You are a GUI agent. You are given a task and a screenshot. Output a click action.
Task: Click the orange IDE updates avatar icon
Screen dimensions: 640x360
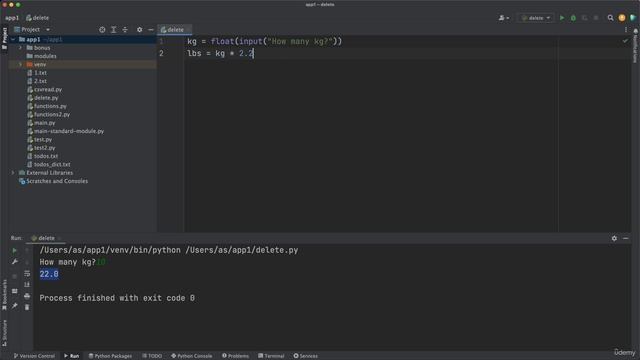[622, 18]
